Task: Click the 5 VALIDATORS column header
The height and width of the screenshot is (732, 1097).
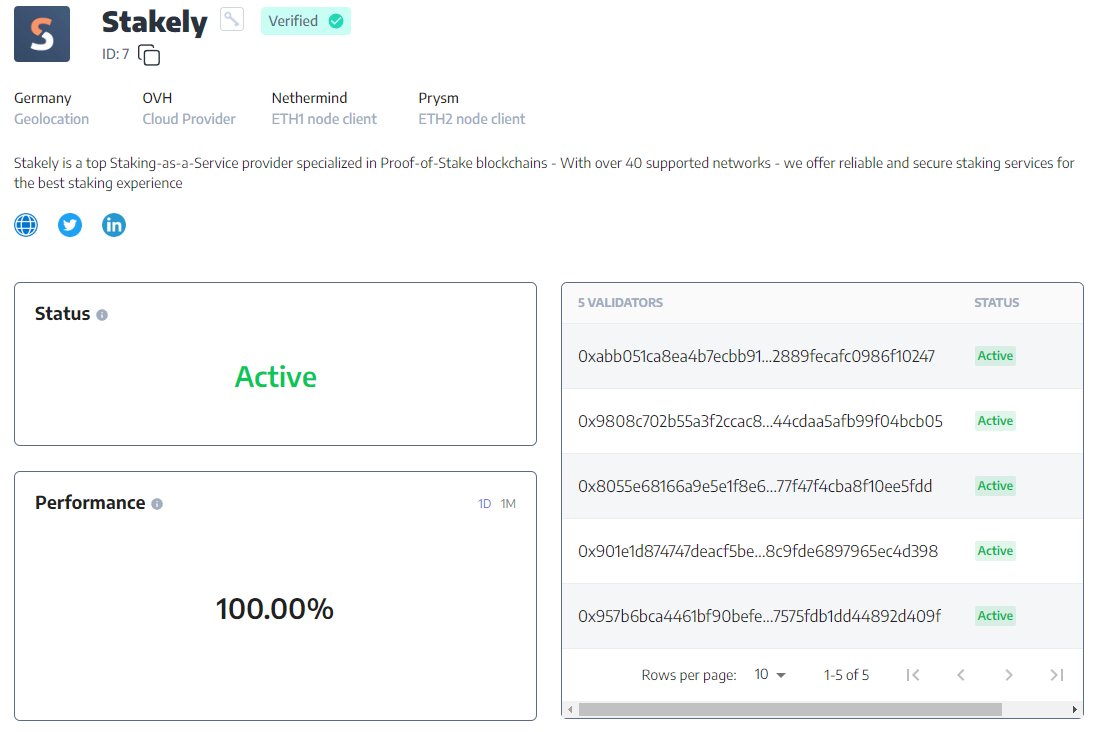Action: (x=620, y=303)
